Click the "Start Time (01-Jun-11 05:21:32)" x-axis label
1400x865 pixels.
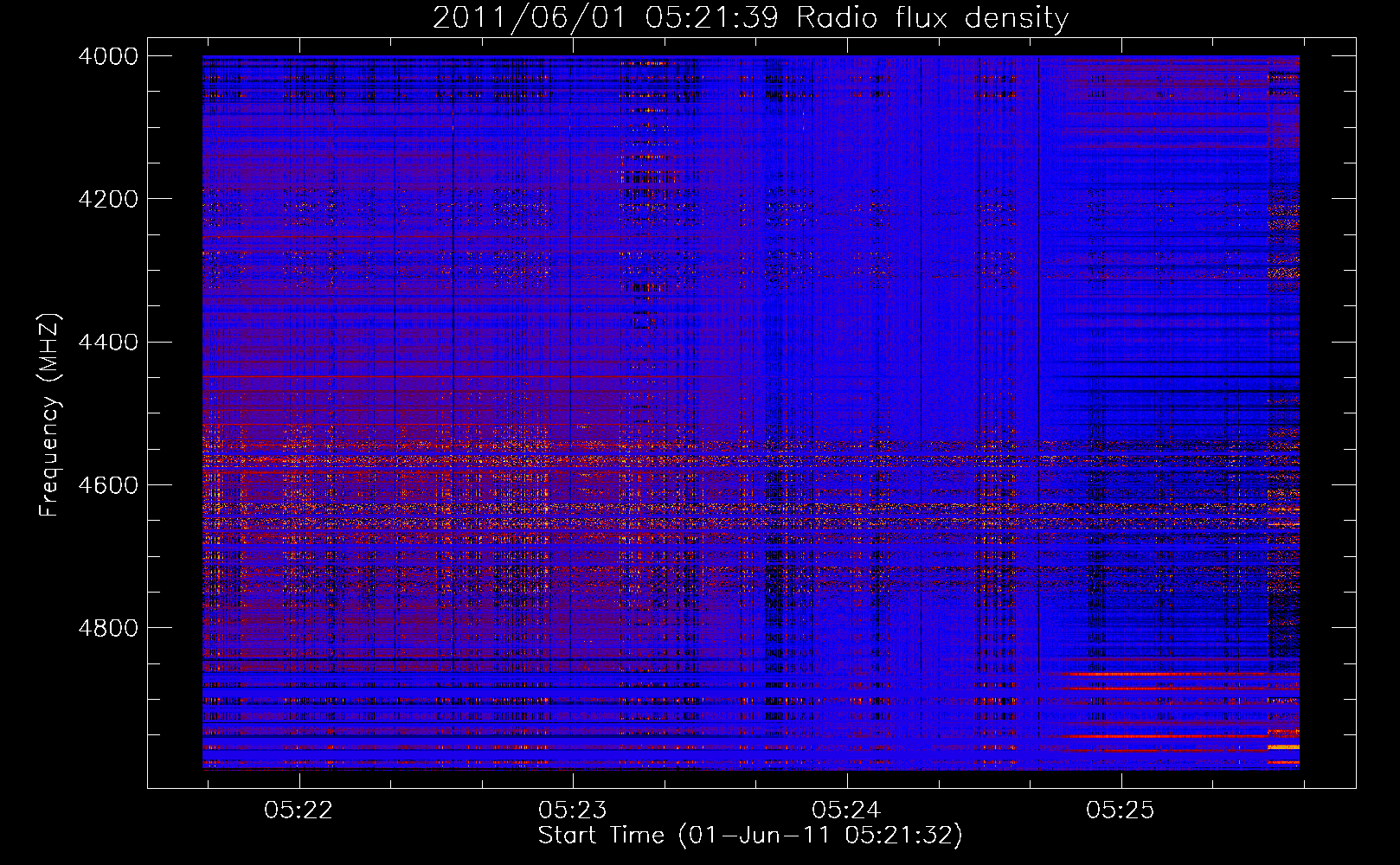click(750, 836)
